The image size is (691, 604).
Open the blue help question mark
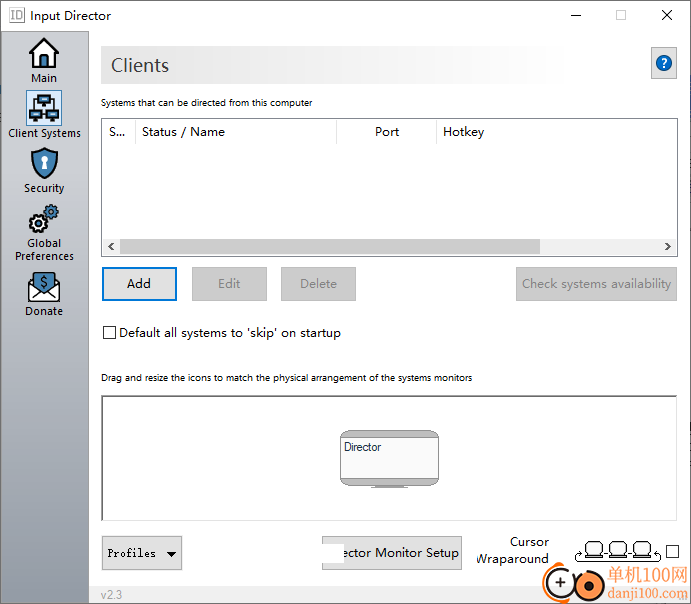tap(664, 63)
